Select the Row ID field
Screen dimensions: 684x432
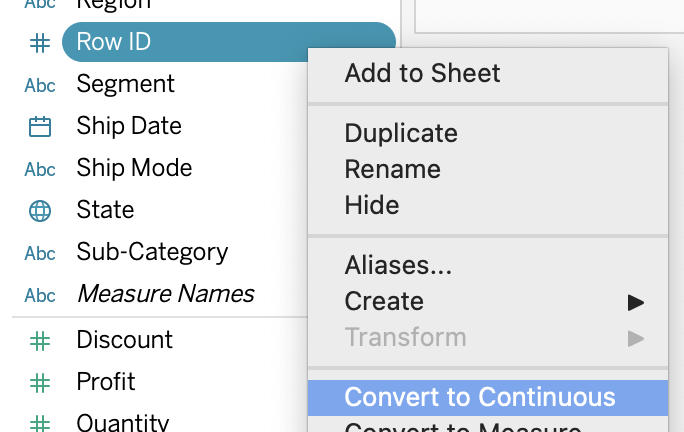(229, 42)
